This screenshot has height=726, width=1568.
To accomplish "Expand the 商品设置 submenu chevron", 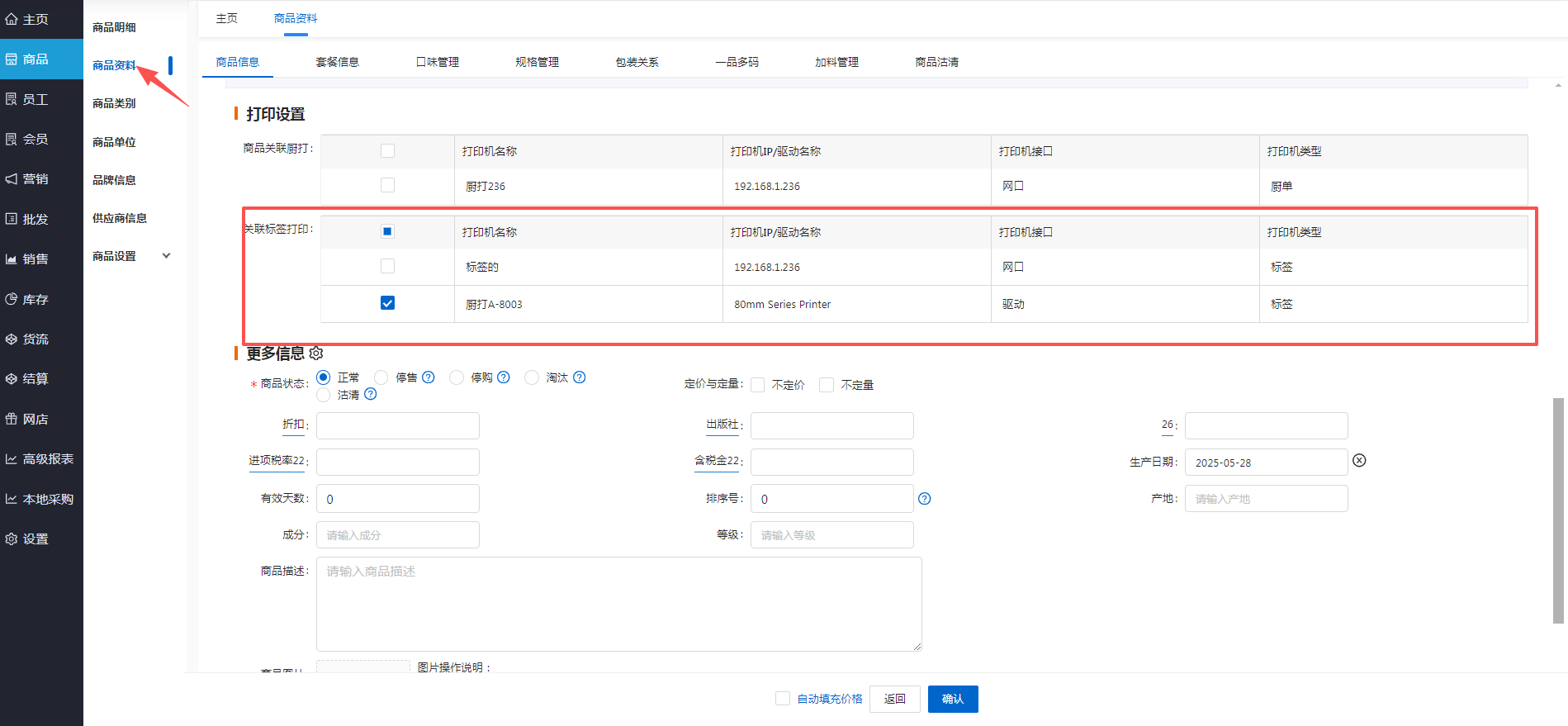I will (x=166, y=256).
